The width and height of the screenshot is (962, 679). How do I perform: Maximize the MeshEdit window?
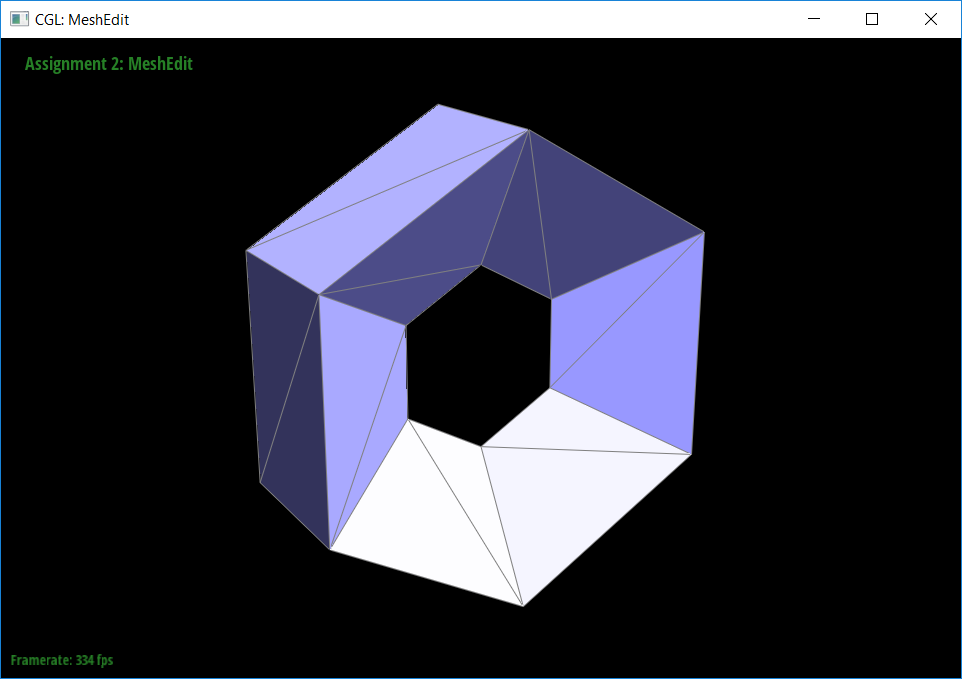pyautogui.click(x=871, y=19)
